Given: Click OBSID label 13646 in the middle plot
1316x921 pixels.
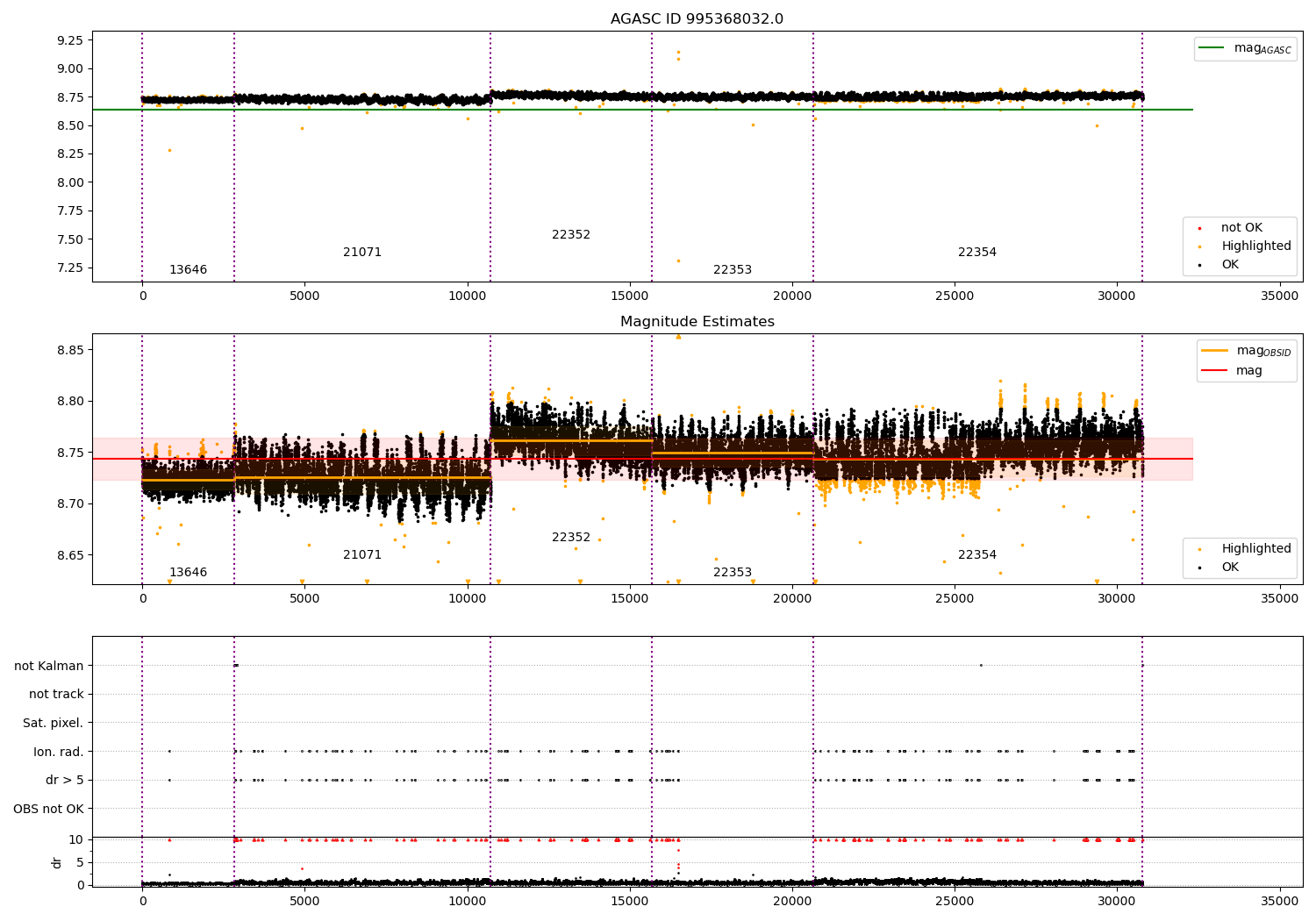Looking at the screenshot, I should (189, 573).
